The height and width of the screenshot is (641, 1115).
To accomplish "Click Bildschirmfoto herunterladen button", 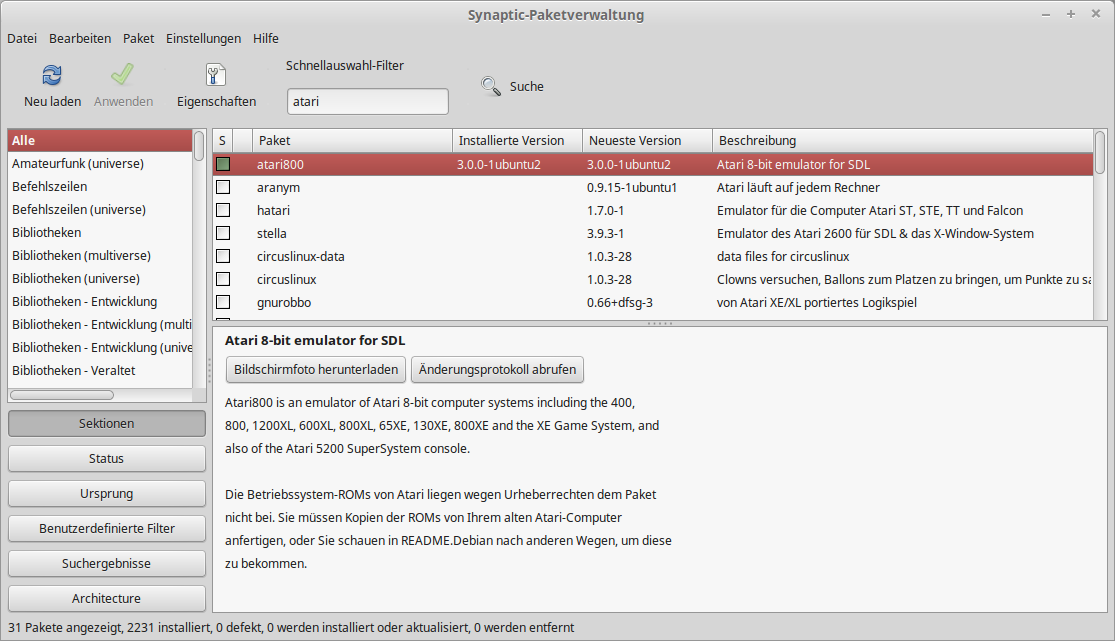I will 316,369.
